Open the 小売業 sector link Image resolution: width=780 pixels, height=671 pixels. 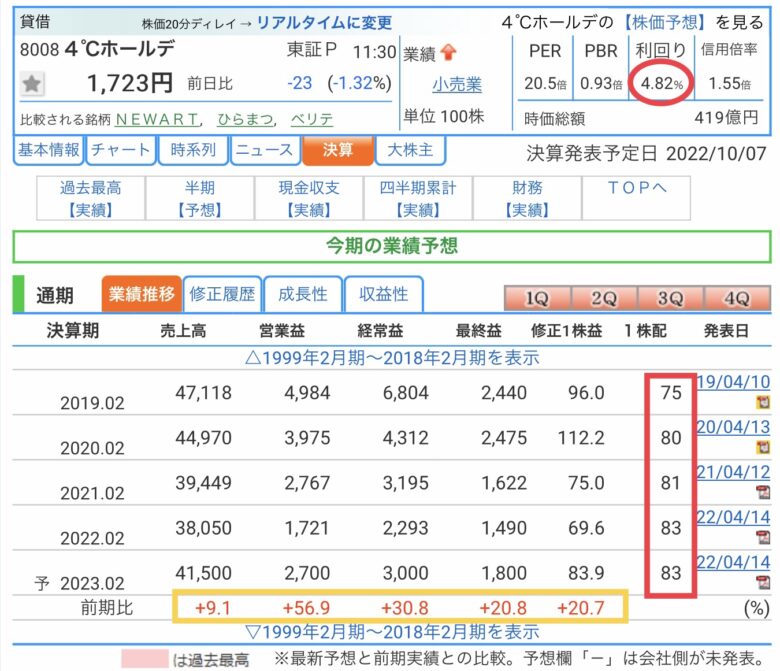(457, 85)
